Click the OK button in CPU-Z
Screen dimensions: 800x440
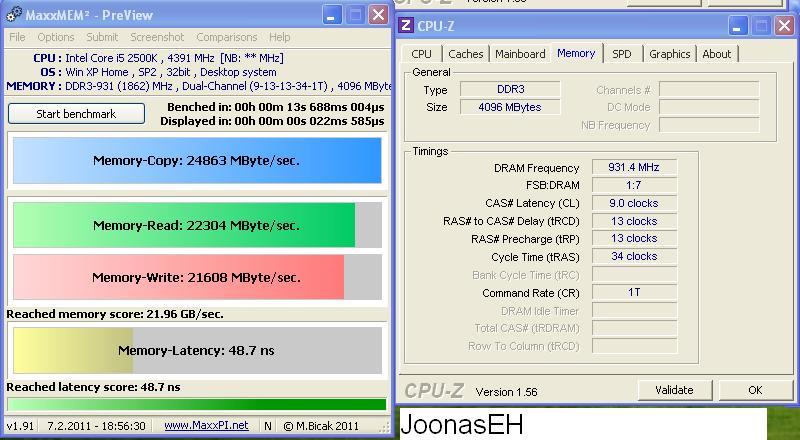(755, 390)
